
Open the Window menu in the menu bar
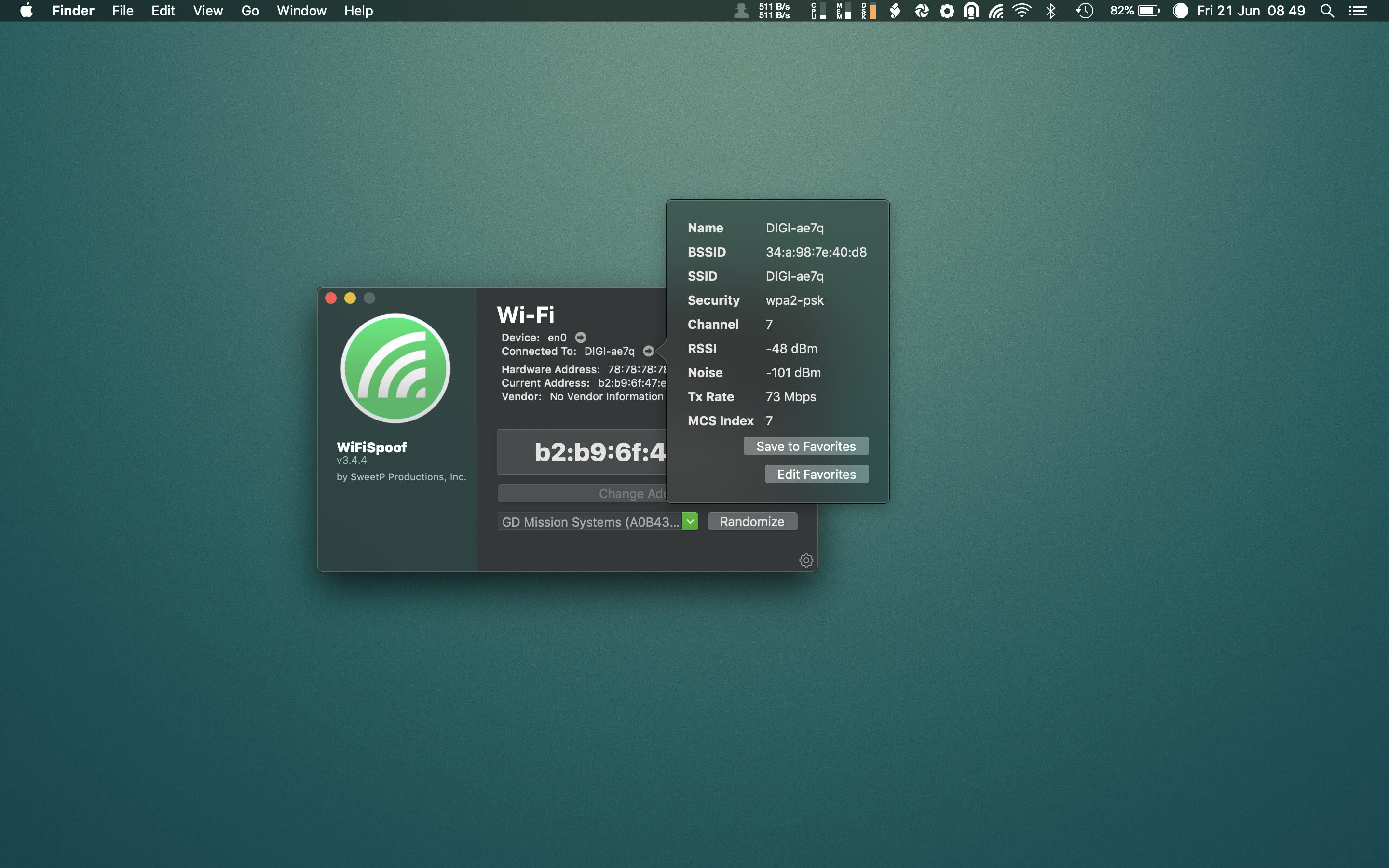[301, 10]
